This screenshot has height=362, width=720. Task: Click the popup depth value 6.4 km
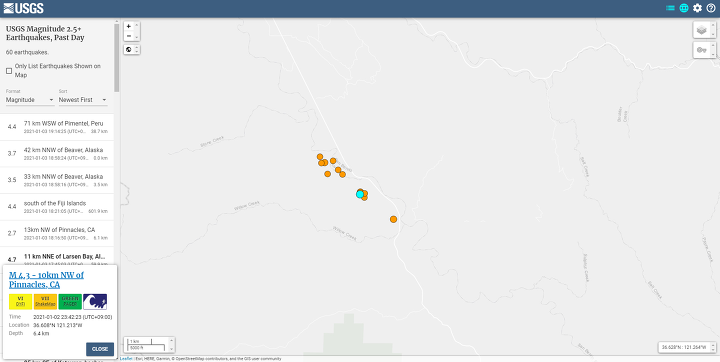[x=41, y=334]
